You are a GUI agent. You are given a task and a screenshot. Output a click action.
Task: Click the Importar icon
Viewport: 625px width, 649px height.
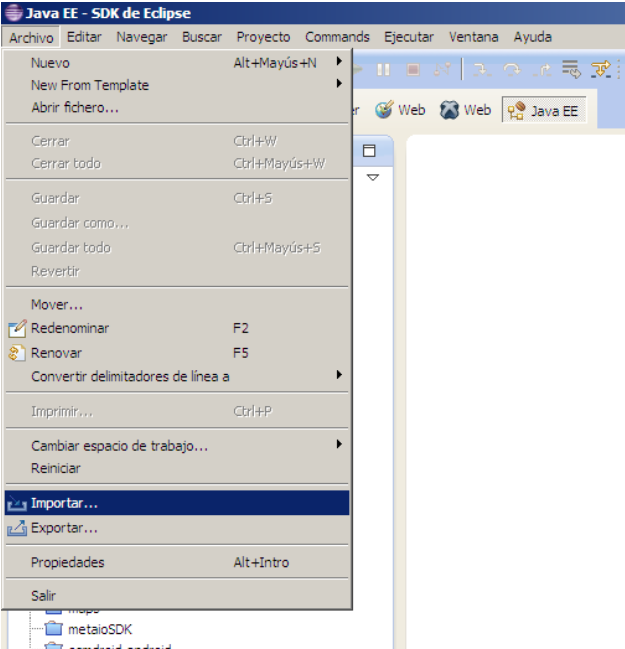[17, 504]
